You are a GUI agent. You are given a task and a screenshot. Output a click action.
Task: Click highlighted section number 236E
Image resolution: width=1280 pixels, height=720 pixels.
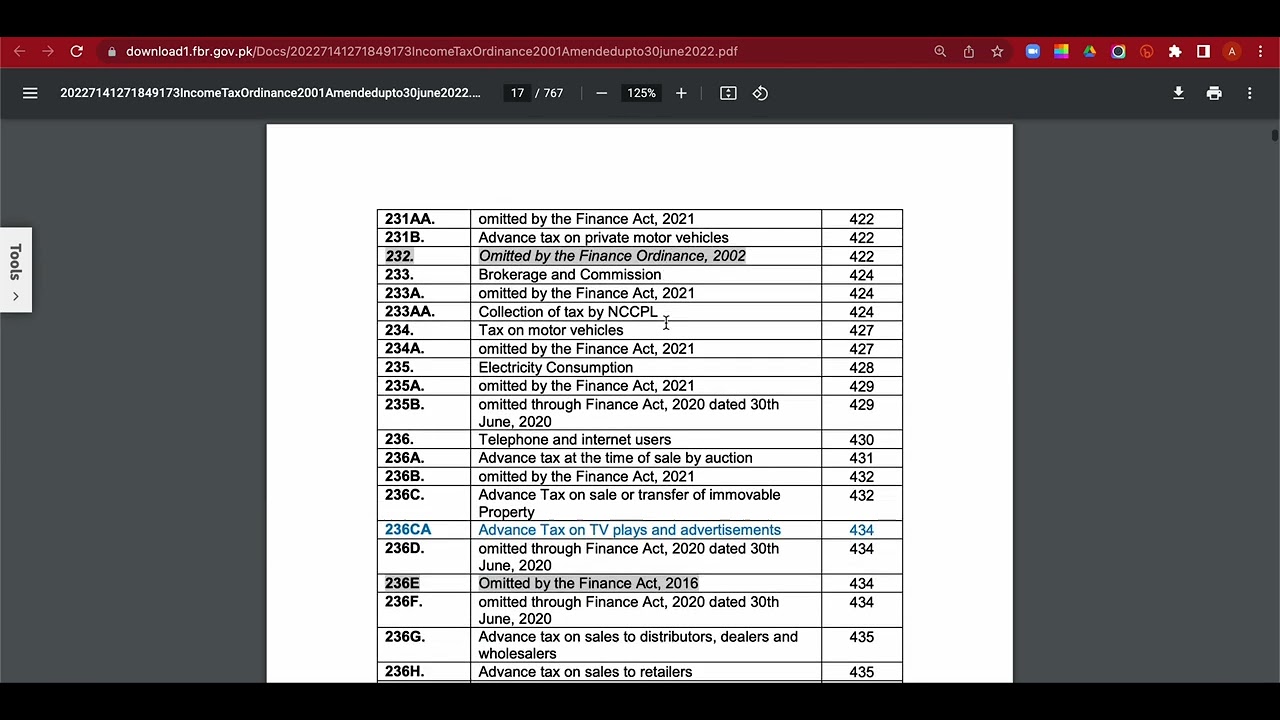402,583
